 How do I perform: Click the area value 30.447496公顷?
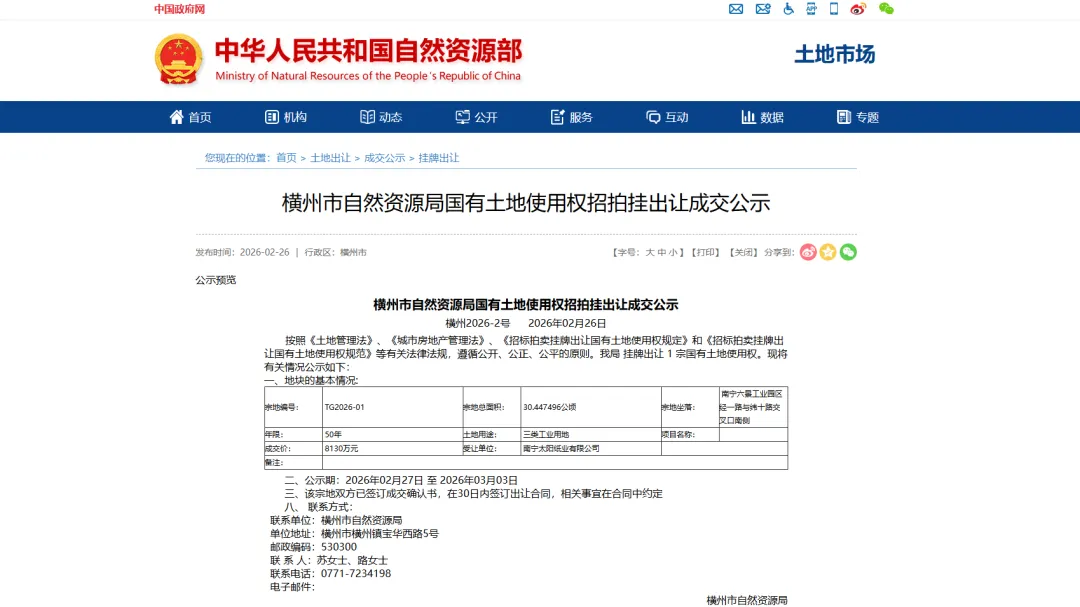[x=550, y=407]
